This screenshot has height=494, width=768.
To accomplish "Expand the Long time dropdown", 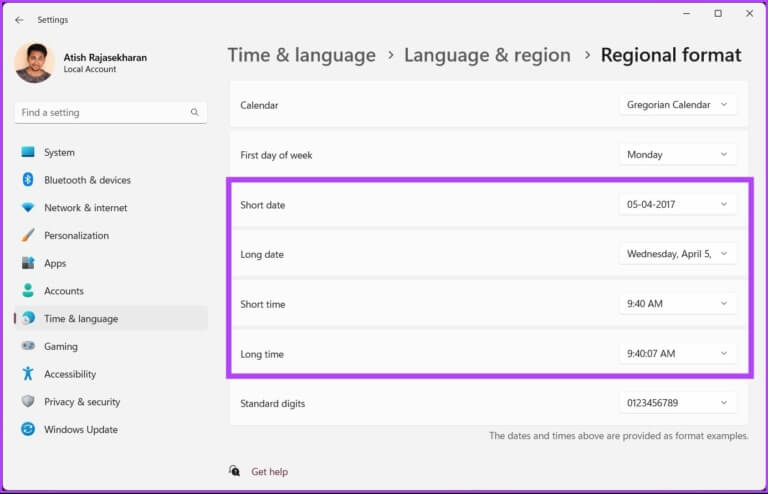I will pos(677,353).
